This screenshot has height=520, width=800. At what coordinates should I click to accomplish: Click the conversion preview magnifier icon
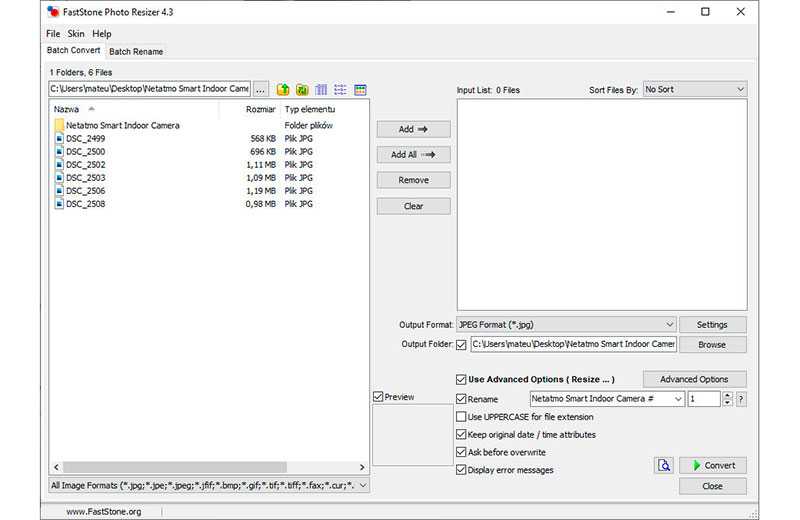point(664,465)
